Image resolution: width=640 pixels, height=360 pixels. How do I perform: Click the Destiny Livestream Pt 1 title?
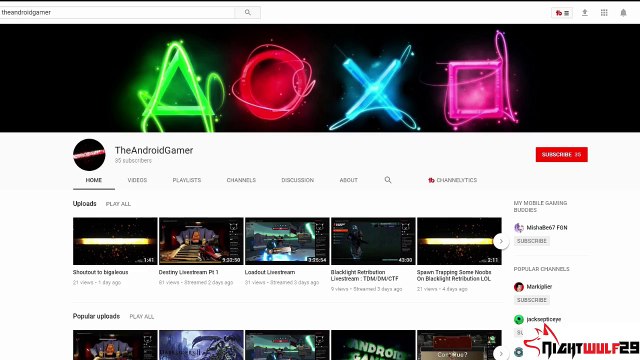[x=189, y=272]
